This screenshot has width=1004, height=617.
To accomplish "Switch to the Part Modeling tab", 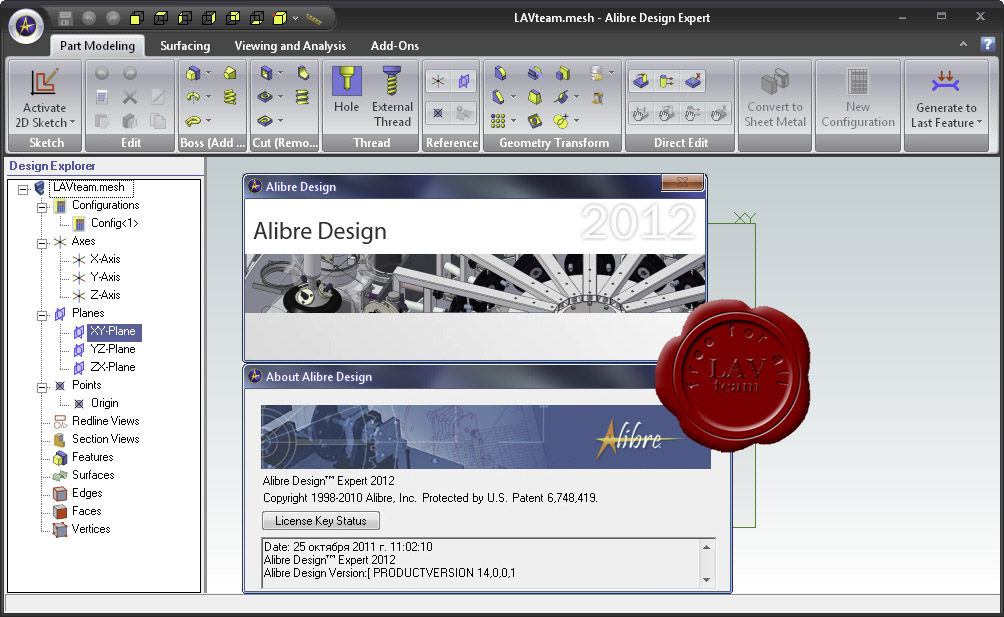I will 97,45.
